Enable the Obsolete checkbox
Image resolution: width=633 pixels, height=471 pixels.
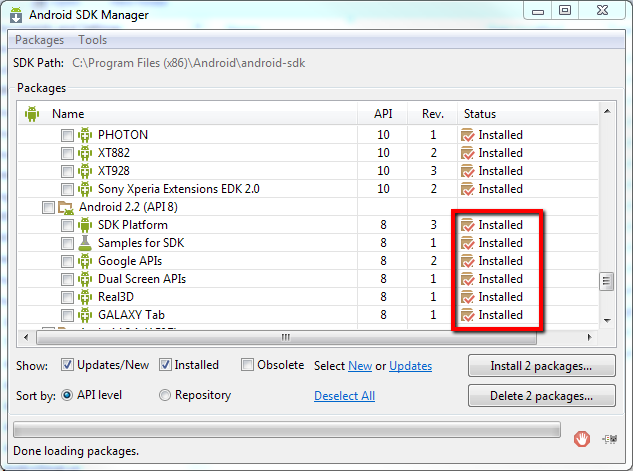[x=248, y=365]
